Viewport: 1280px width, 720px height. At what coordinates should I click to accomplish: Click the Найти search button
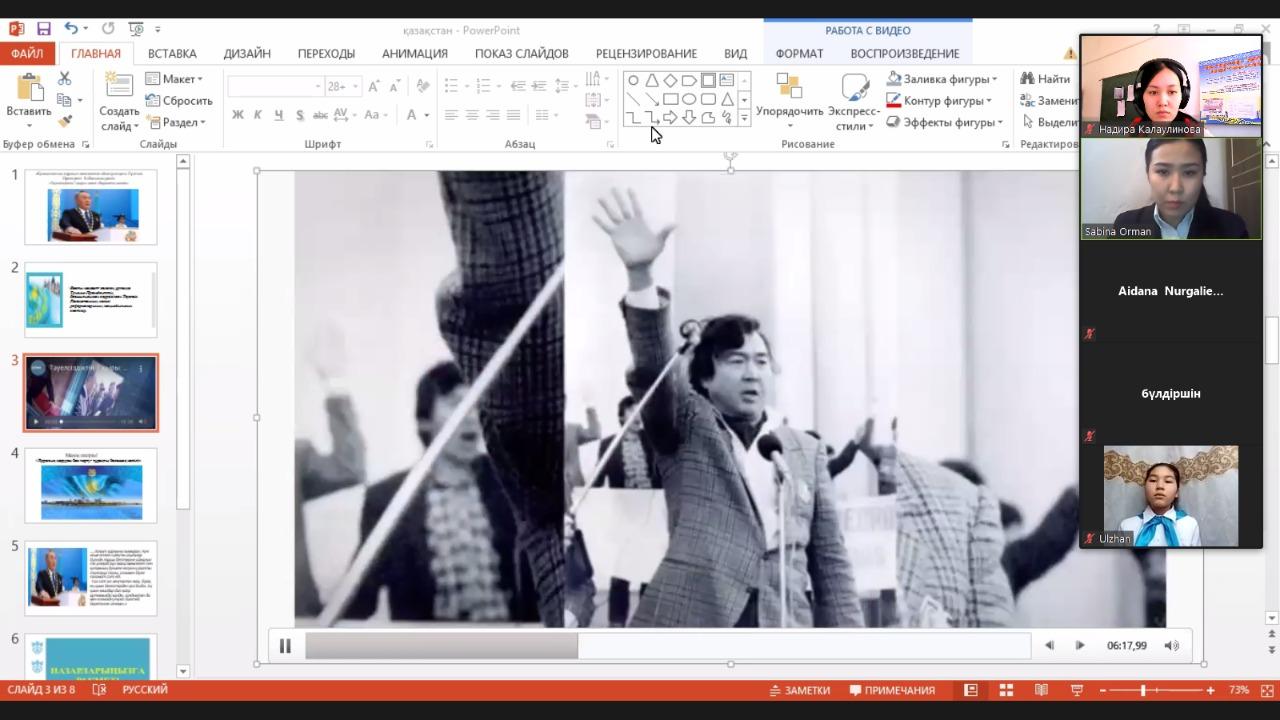(1045, 78)
